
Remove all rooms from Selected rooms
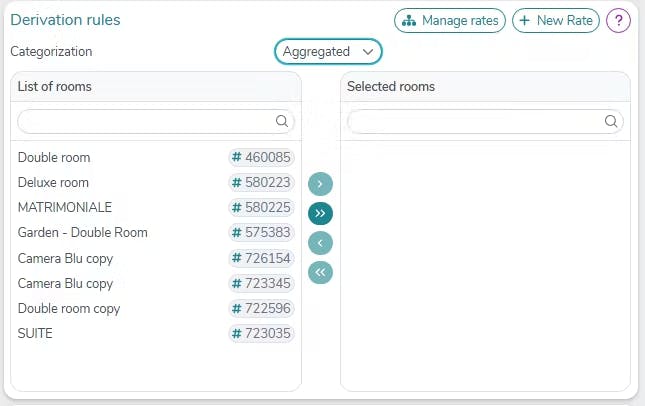320,272
